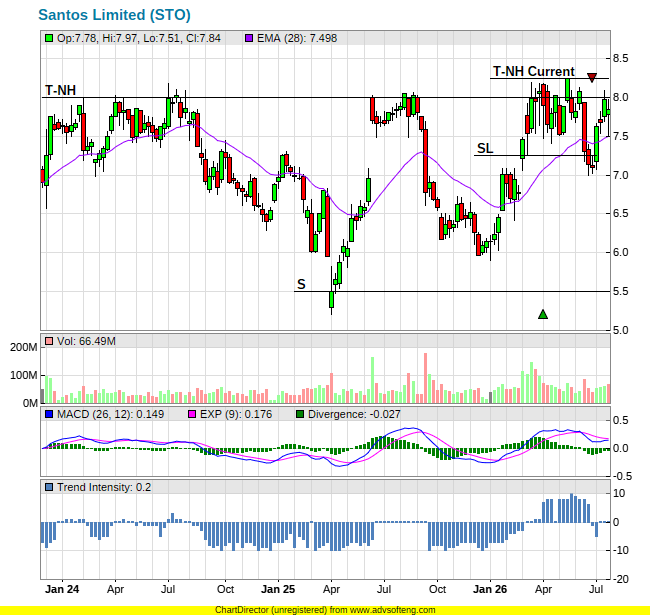Click the 8.5 price axis label
Image resolution: width=650 pixels, height=615 pixels.
pyautogui.click(x=621, y=58)
